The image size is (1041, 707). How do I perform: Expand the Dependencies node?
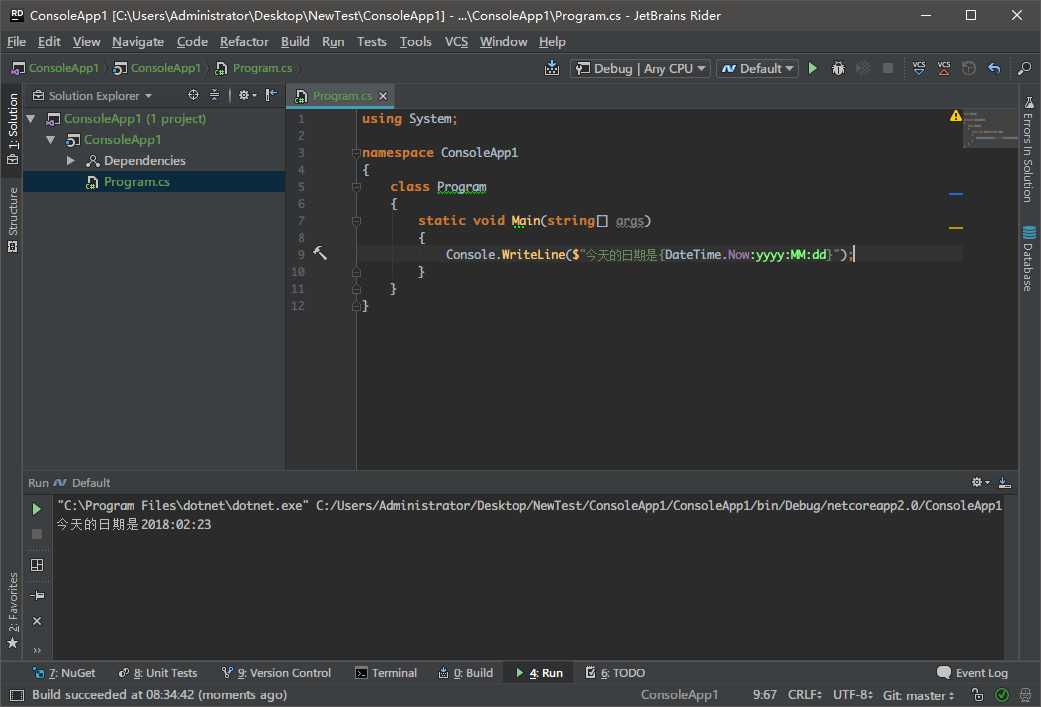pyautogui.click(x=70, y=161)
